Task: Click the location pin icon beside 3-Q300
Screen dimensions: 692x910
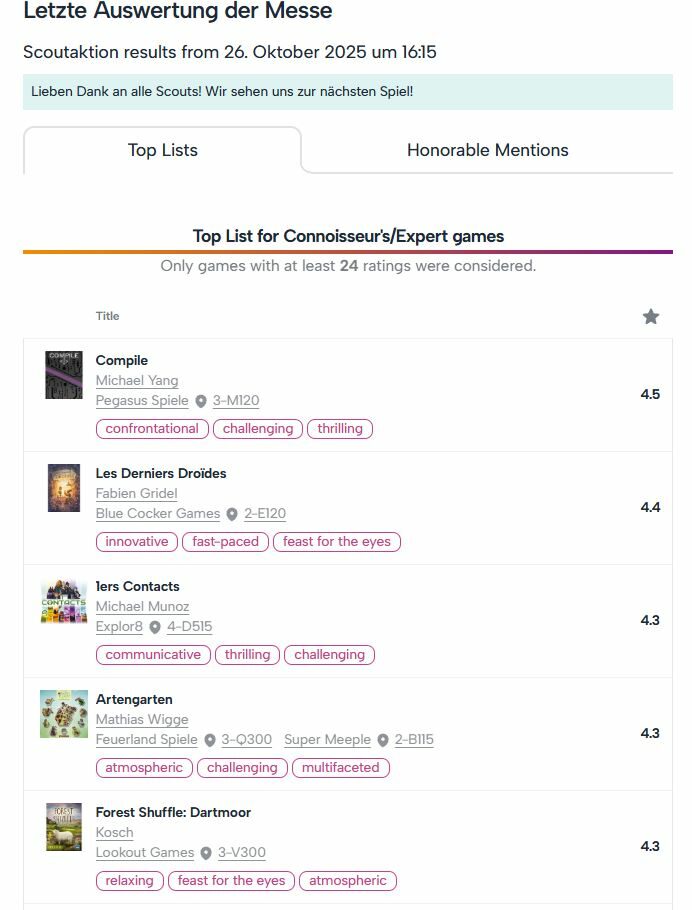Action: [x=210, y=740]
